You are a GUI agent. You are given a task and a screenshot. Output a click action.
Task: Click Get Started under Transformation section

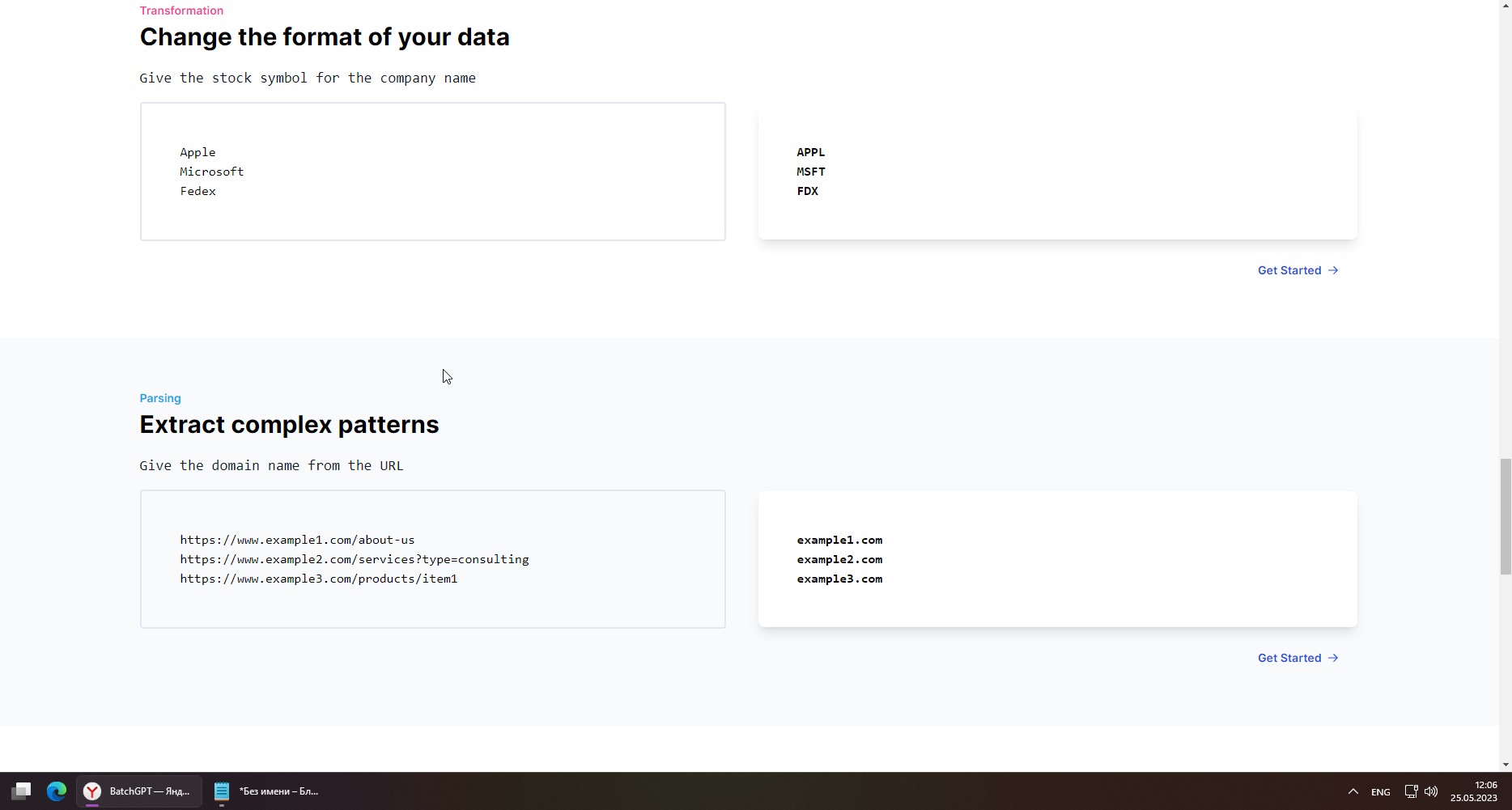(1289, 270)
